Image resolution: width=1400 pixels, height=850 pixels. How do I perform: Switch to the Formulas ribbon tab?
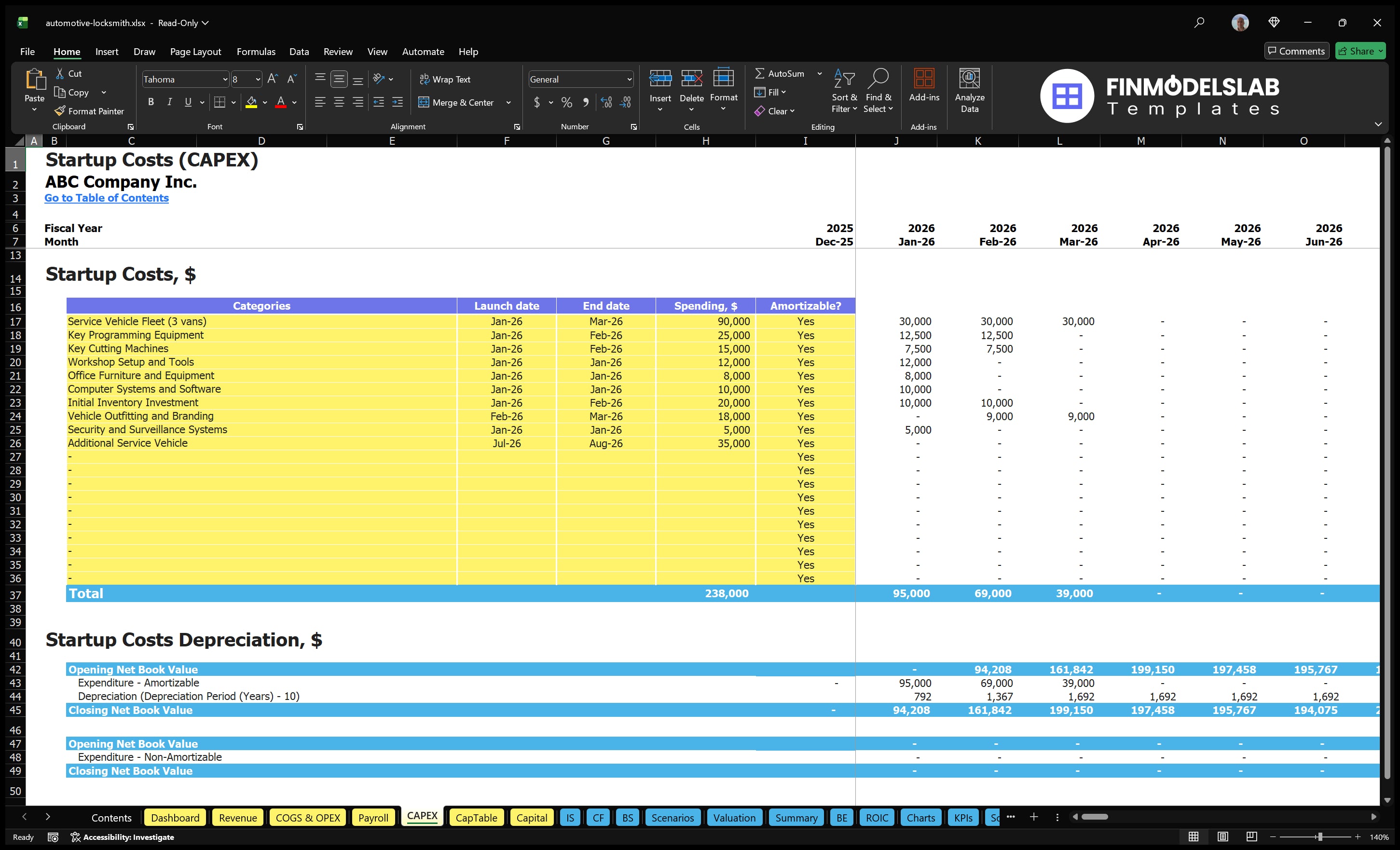click(x=256, y=52)
